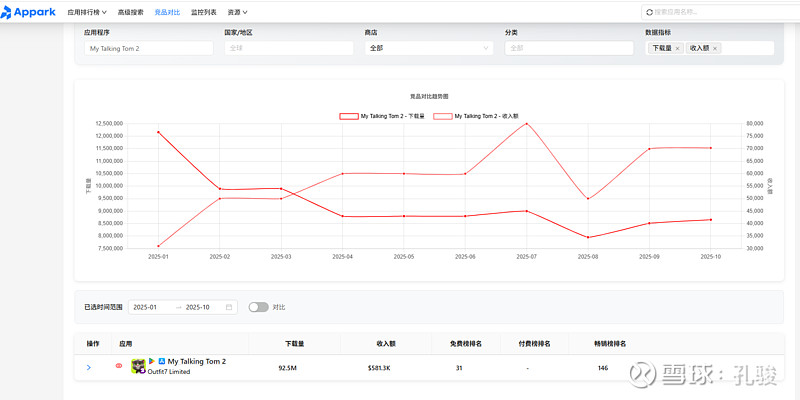Focus the top app name search box
The height and width of the screenshot is (400, 800).
click(x=720, y=12)
